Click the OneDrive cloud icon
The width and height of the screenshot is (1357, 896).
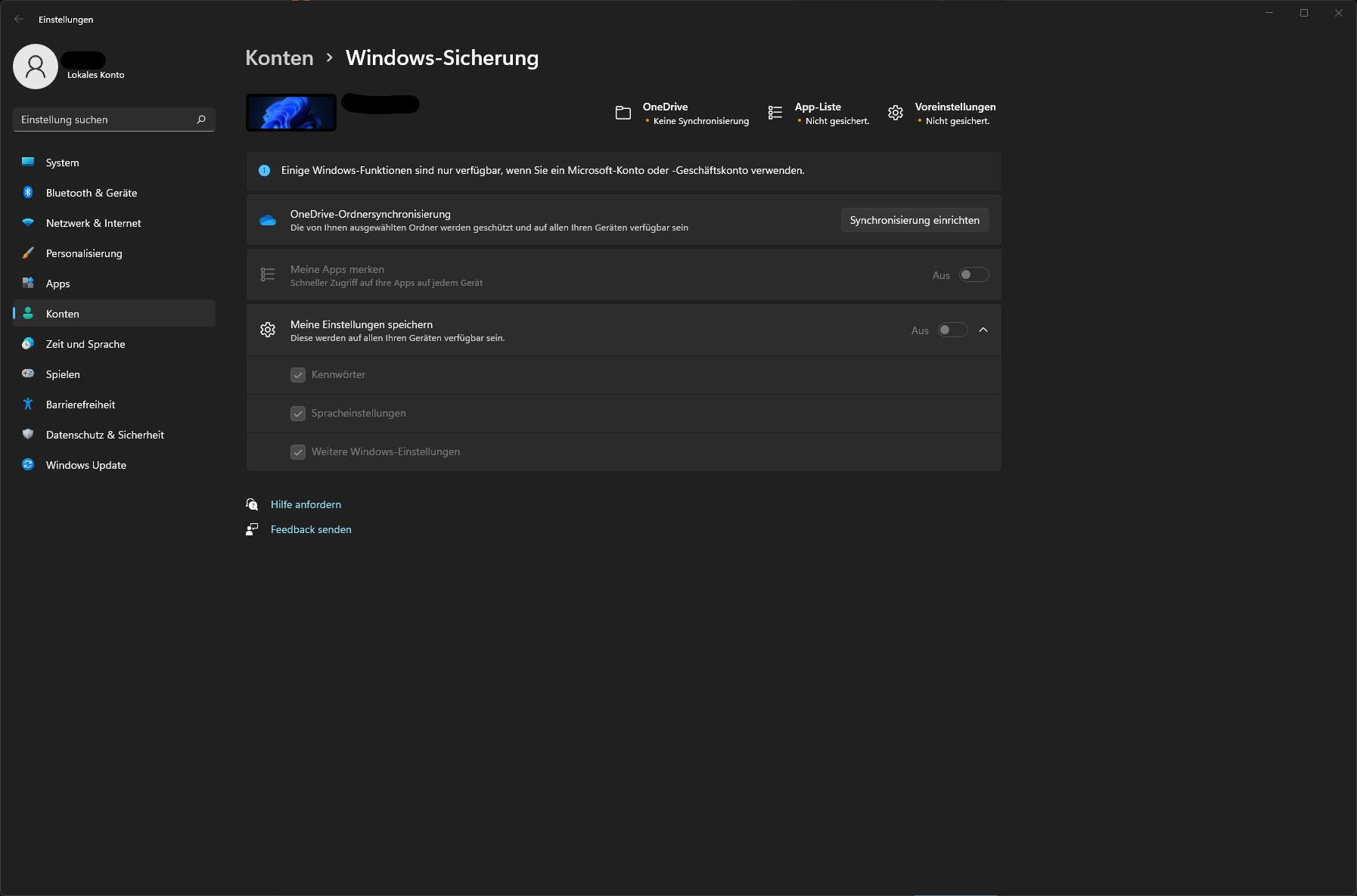pyautogui.click(x=268, y=220)
